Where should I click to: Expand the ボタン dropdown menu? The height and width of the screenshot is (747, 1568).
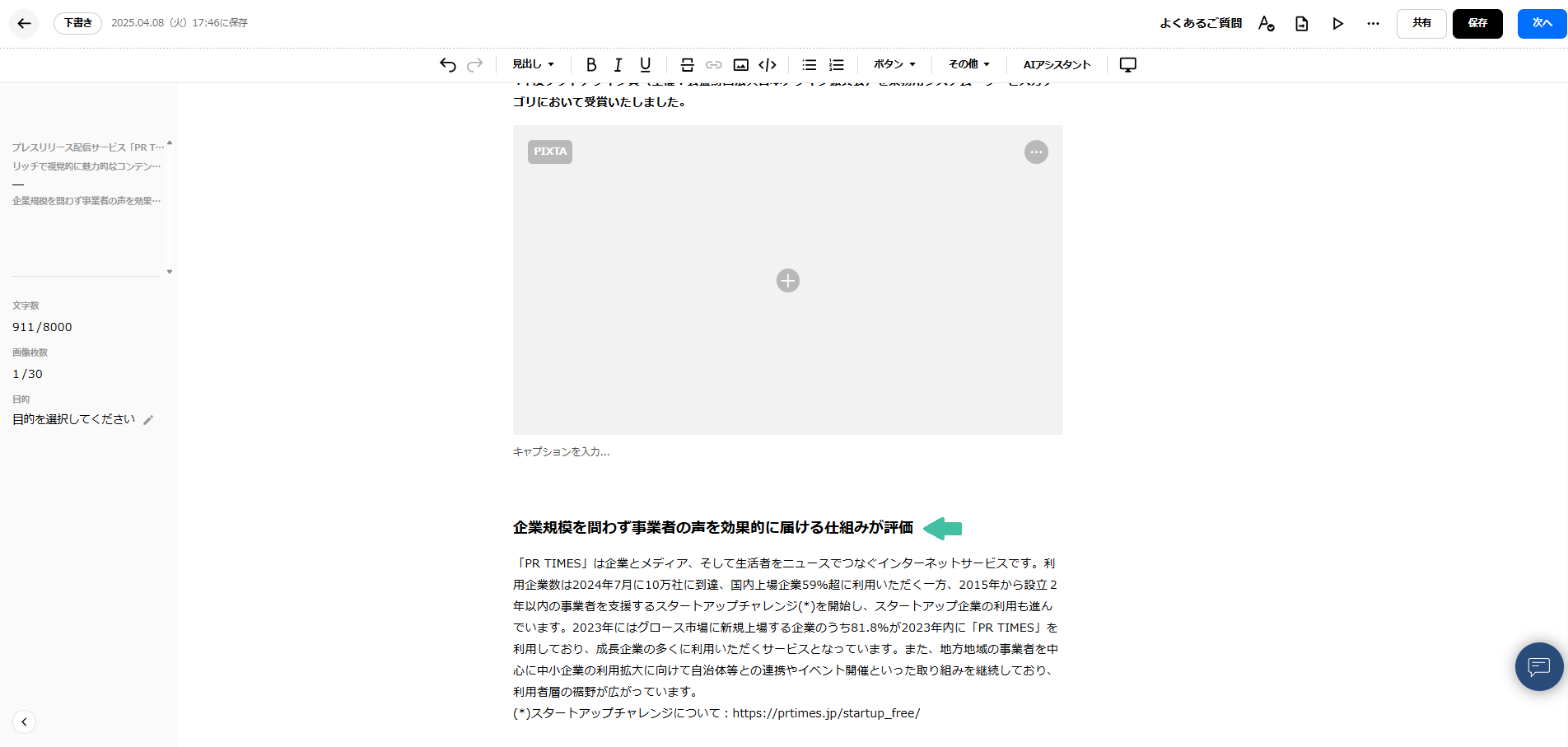coord(894,64)
